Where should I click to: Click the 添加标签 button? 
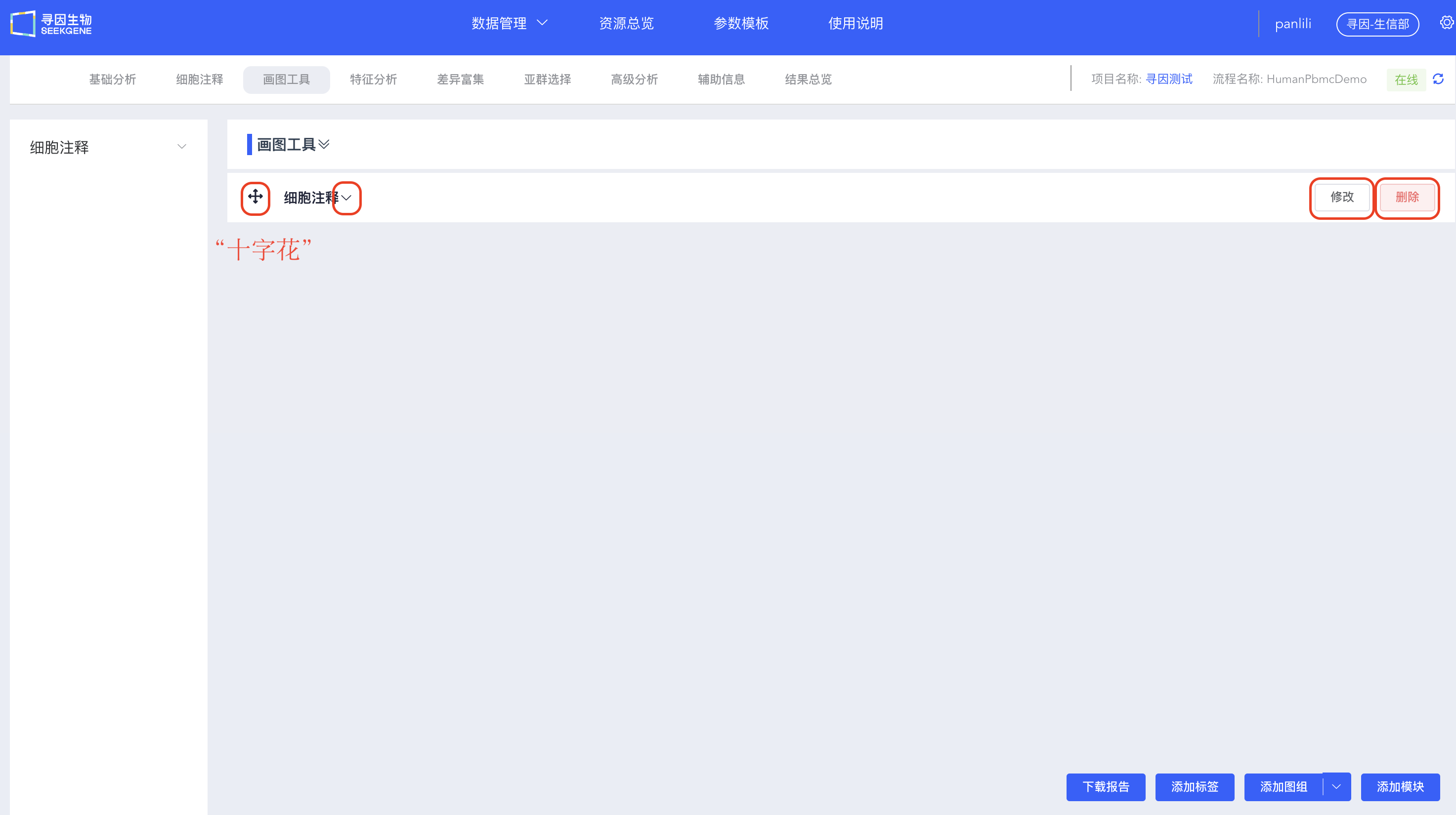pyautogui.click(x=1194, y=787)
